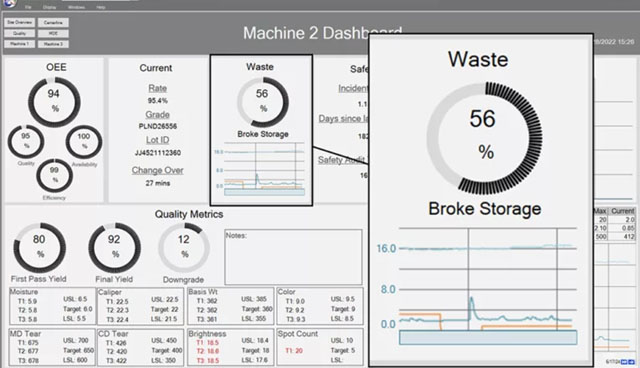
Task: Open the Windows menu
Action: pyautogui.click(x=76, y=7)
